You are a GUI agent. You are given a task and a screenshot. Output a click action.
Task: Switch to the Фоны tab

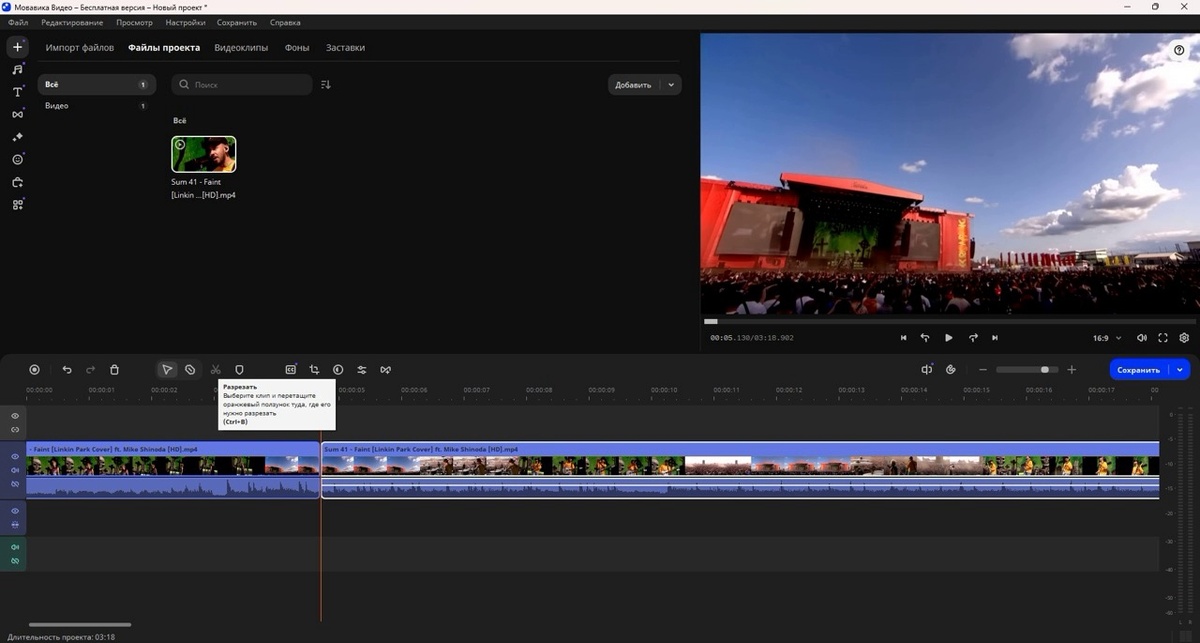[297, 48]
